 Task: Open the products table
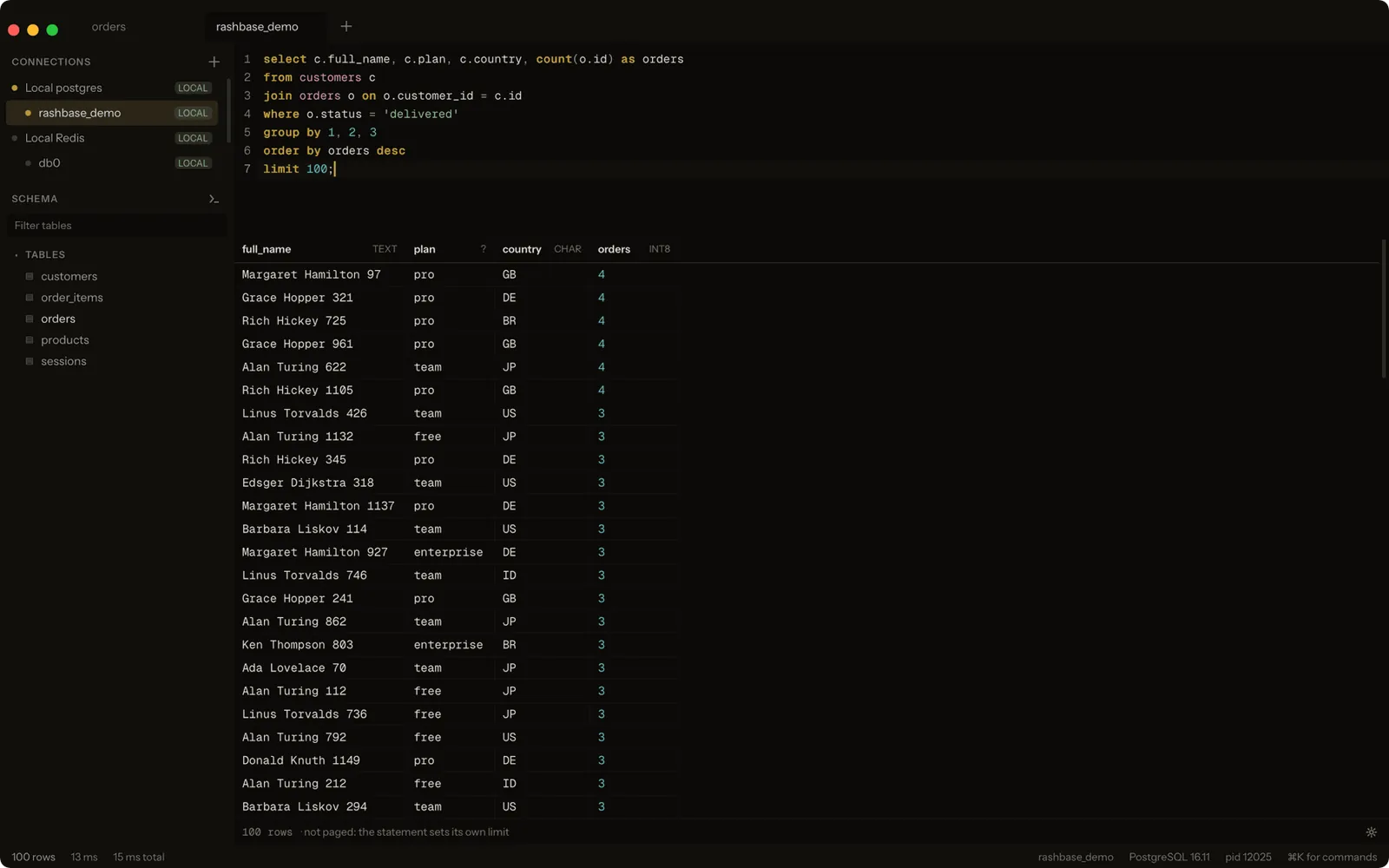[x=65, y=340]
